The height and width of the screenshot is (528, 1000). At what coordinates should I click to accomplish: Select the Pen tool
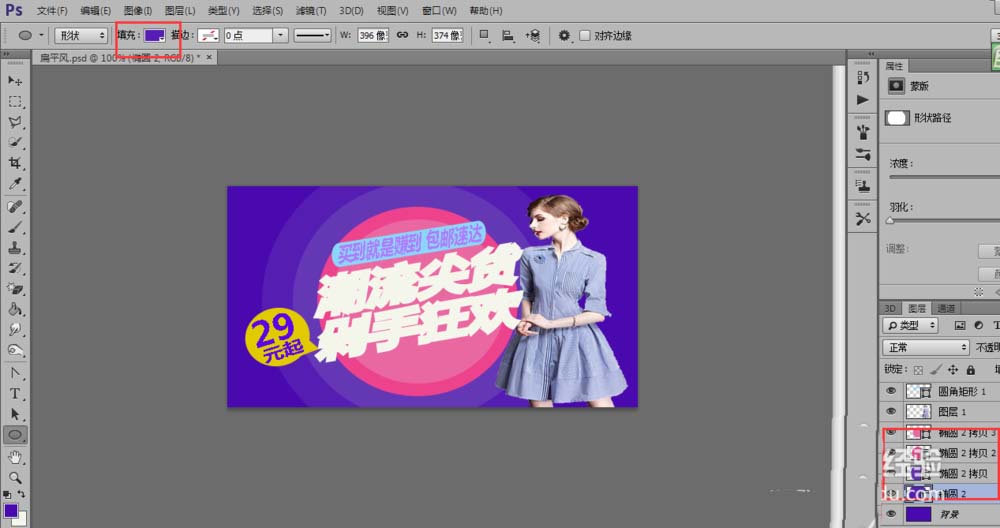coord(15,373)
